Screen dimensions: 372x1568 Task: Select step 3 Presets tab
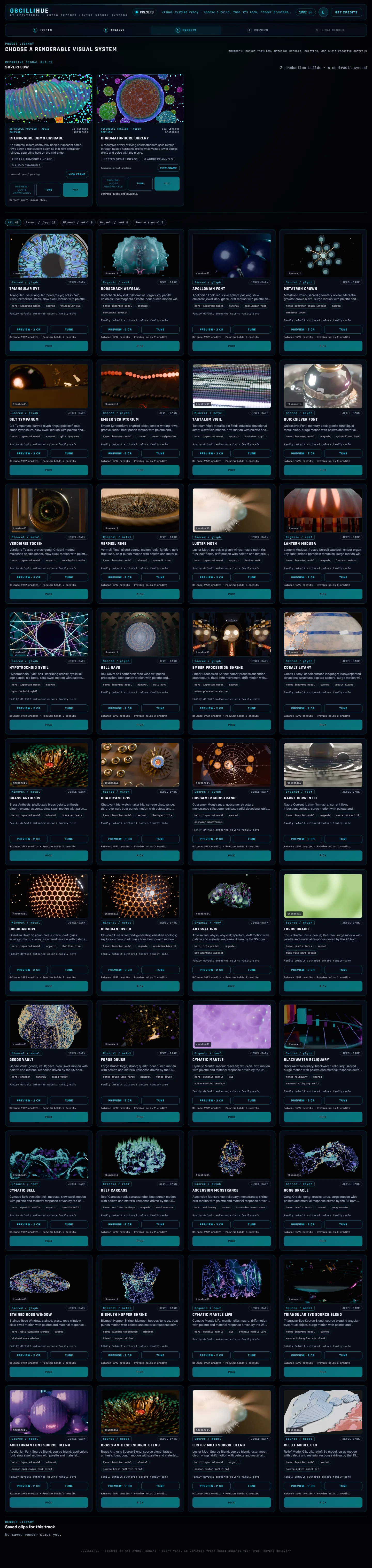pyautogui.click(x=186, y=30)
